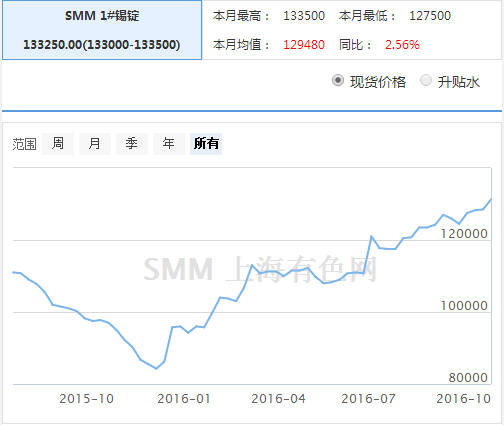Image resolution: width=504 pixels, height=425 pixels.
Task: Click the 2016-07 x-axis label
Action: tap(368, 399)
